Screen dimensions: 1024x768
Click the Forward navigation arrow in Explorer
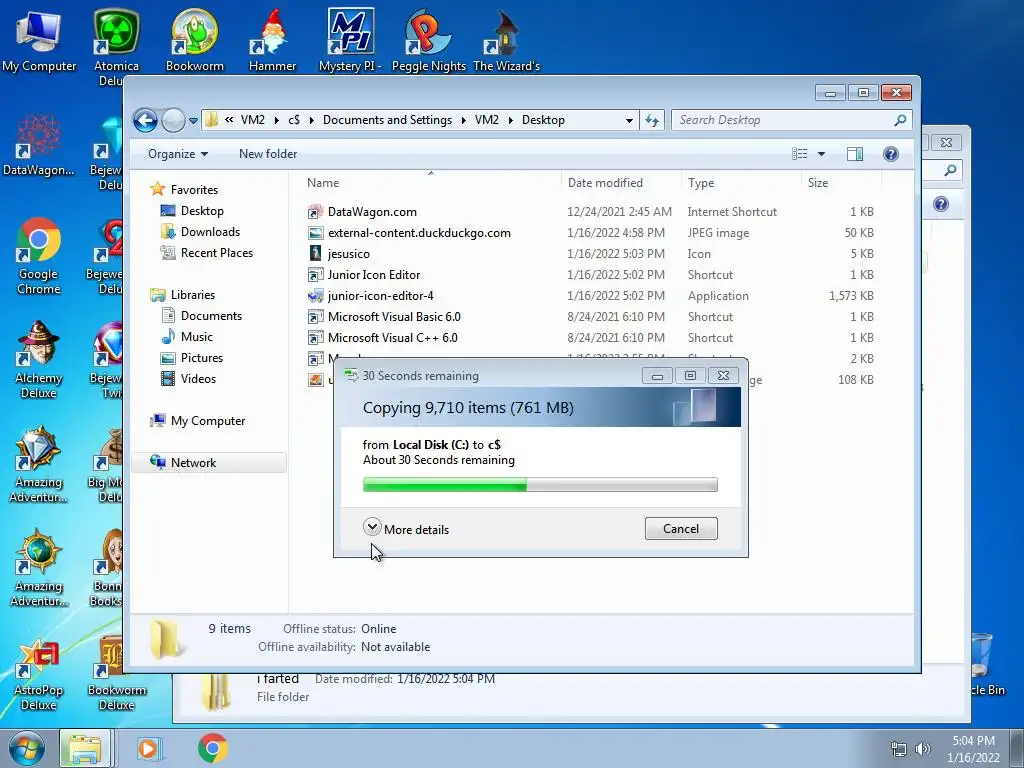click(x=172, y=120)
